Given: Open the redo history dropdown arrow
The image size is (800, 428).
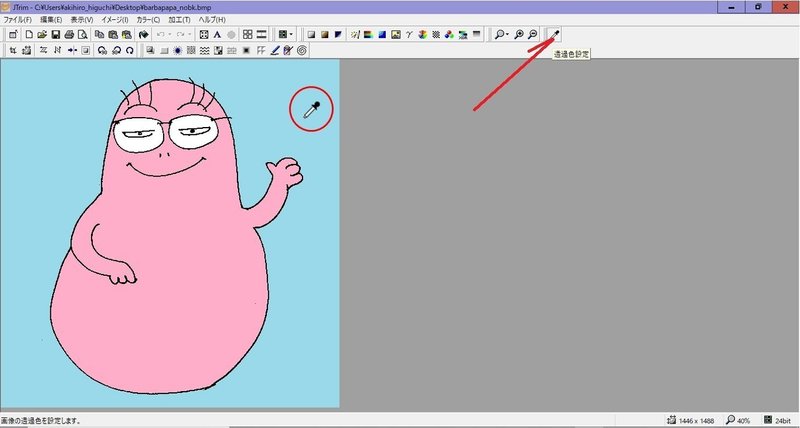Looking at the screenshot, I should pyautogui.click(x=190, y=35).
